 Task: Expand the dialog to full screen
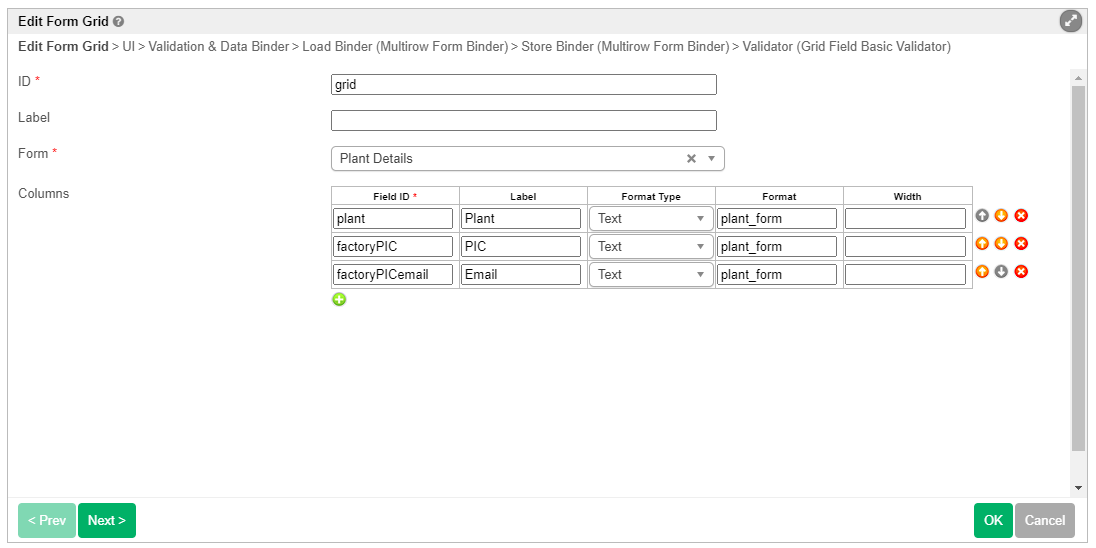1070,21
